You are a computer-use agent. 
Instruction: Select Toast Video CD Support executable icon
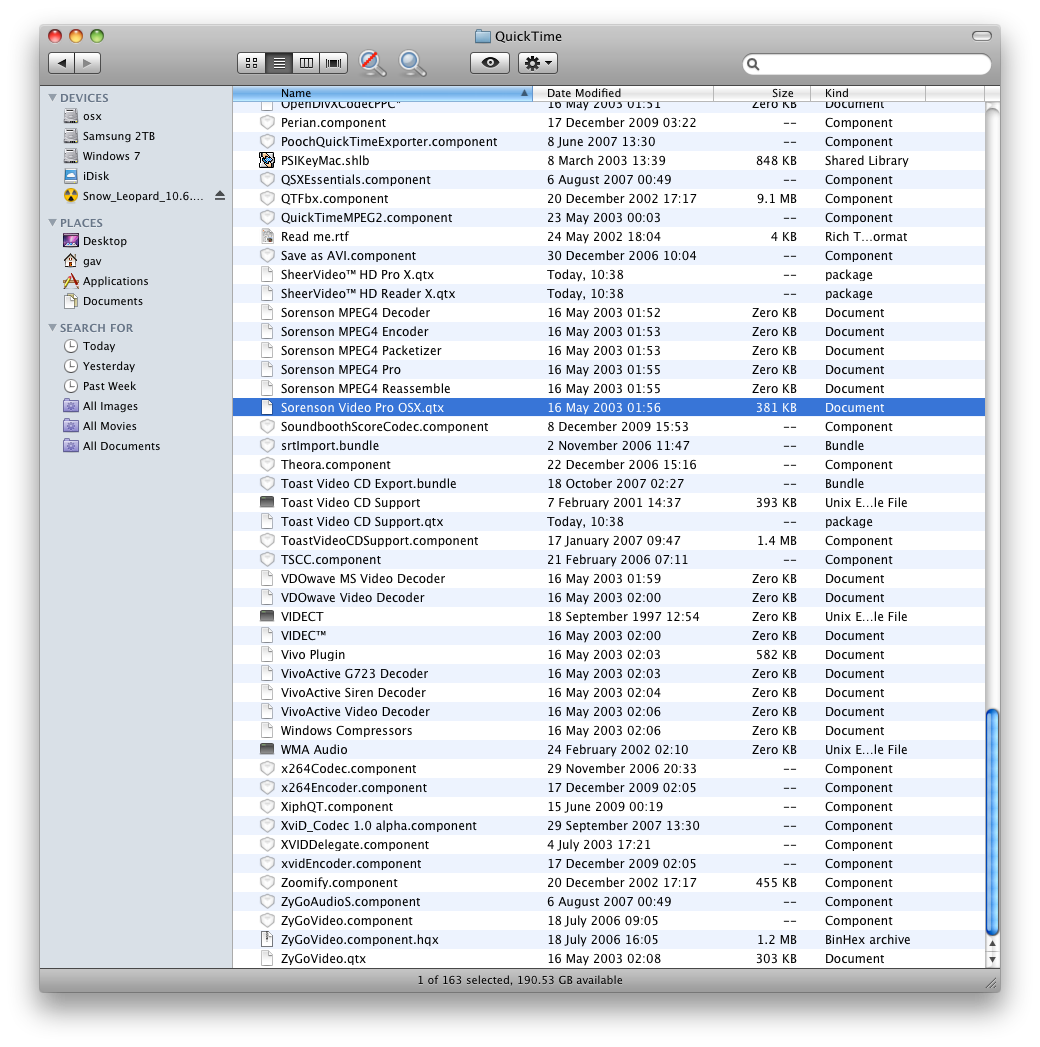coord(267,502)
